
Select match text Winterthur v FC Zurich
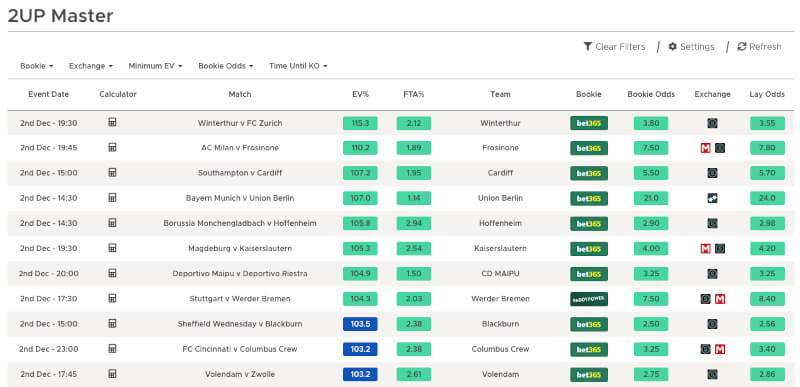point(240,123)
